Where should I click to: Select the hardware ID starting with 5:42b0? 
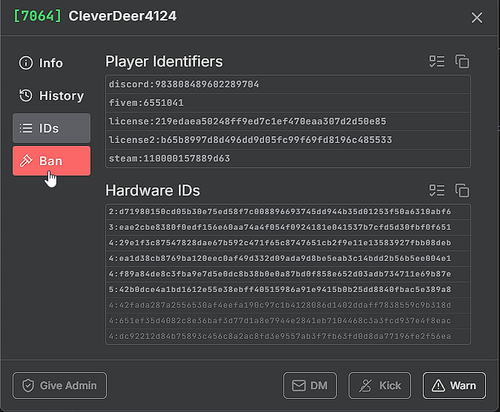(288, 289)
